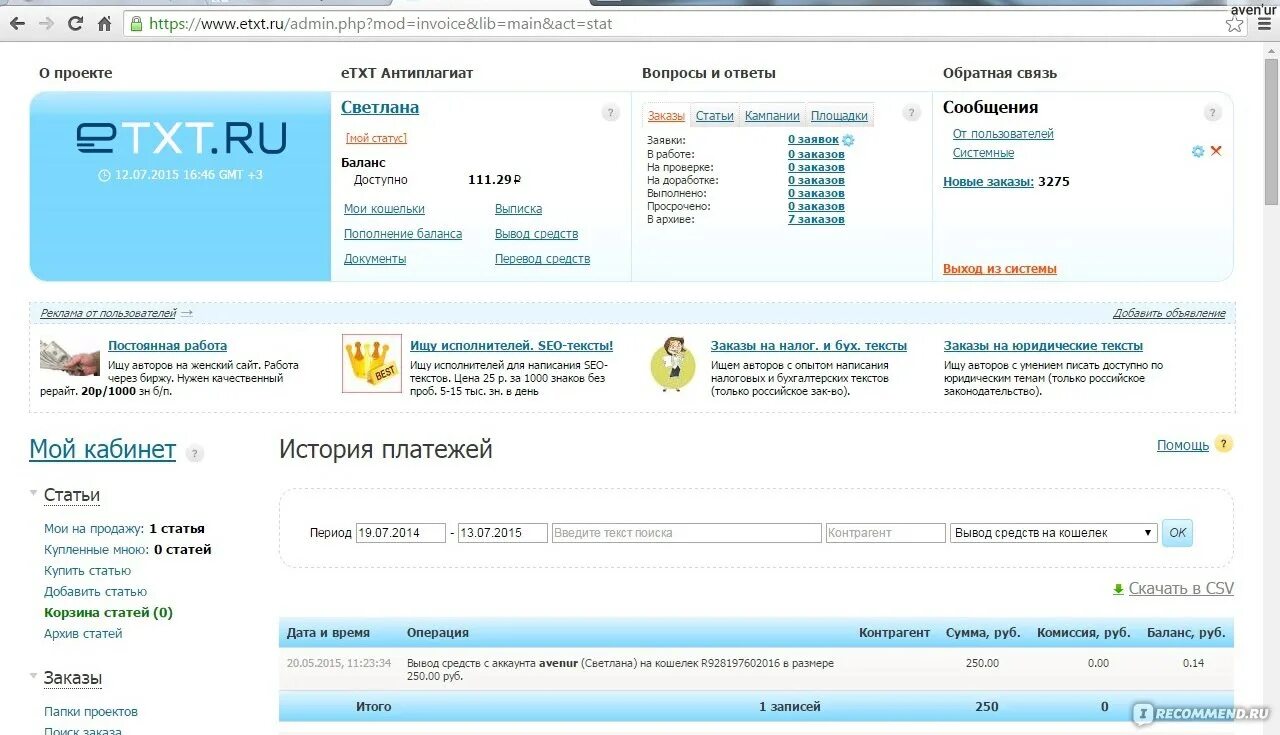Go back with browser back arrow

[17, 23]
